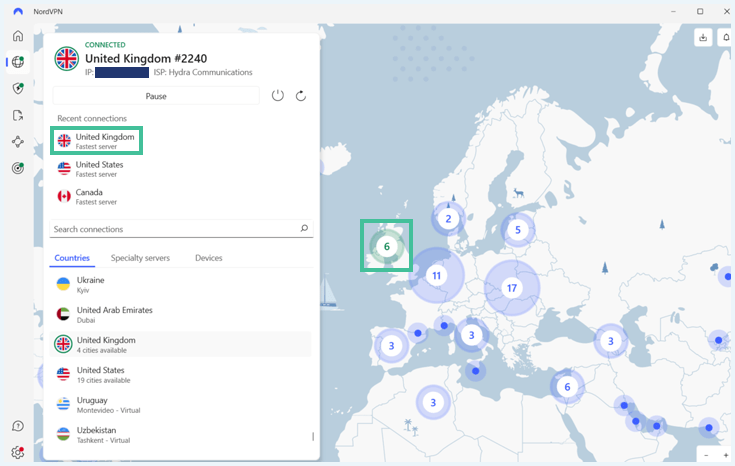Viewport: 735px width, 466px height.
Task: Click the Recent connections heading
Action: coord(92,118)
